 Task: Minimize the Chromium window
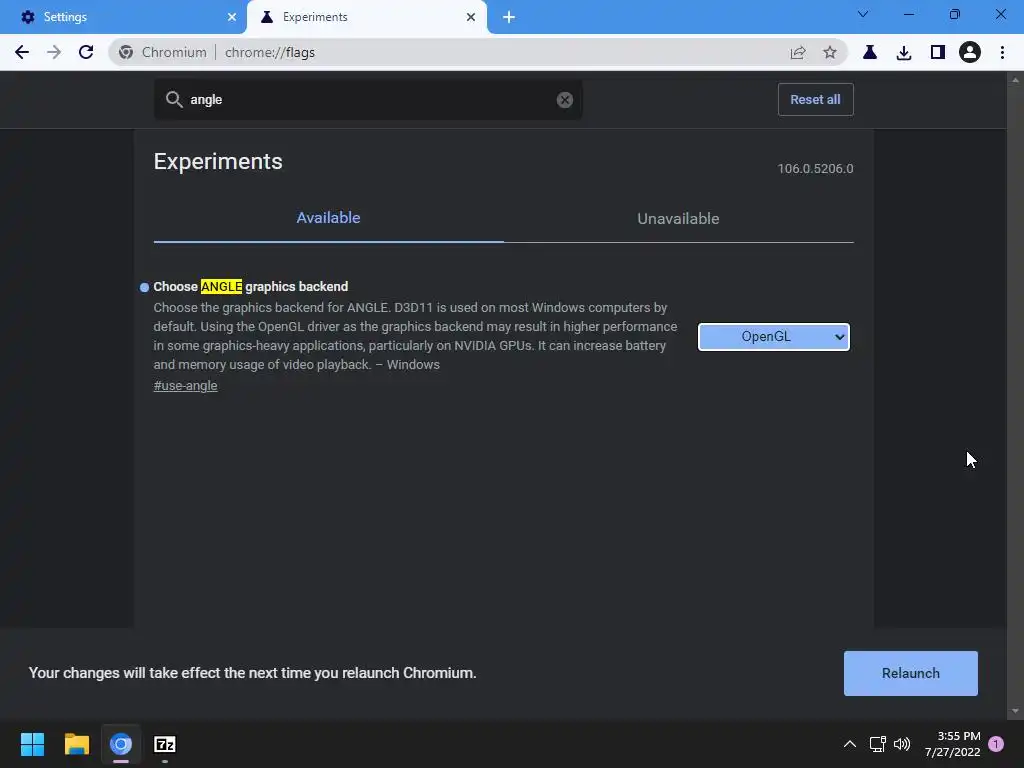point(908,14)
